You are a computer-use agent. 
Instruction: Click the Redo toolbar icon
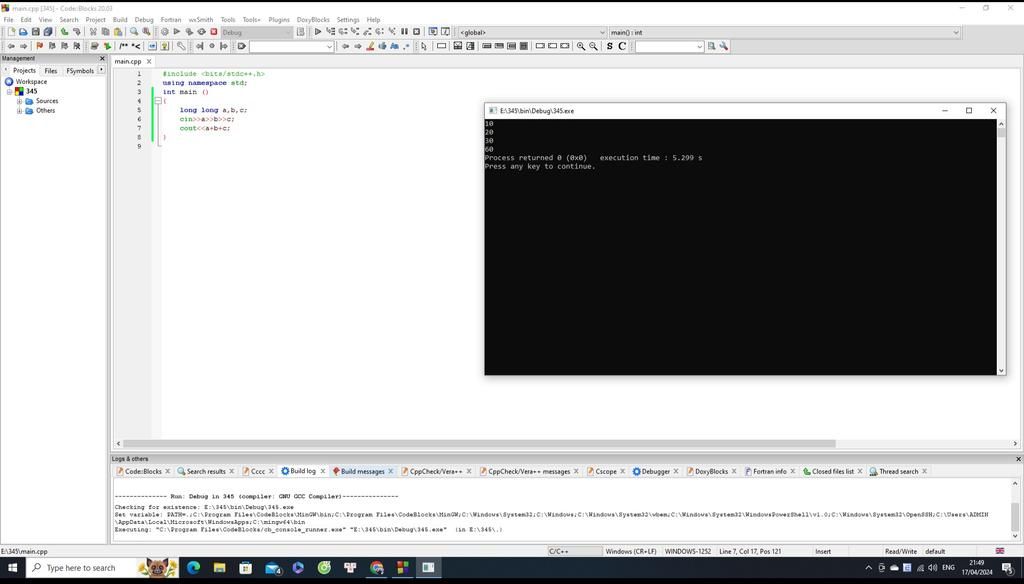(x=76, y=31)
